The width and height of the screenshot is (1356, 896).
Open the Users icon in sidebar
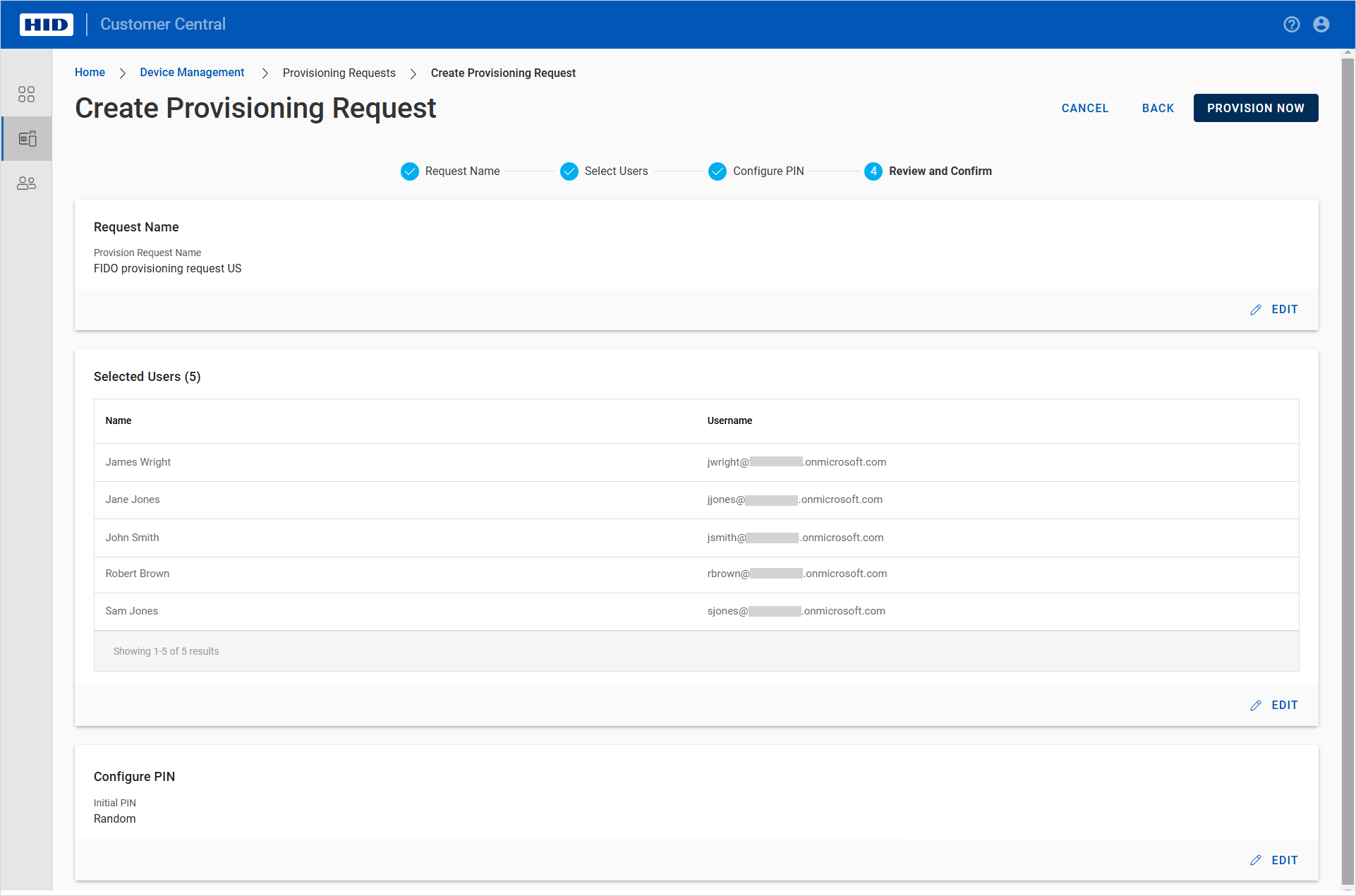[26, 183]
